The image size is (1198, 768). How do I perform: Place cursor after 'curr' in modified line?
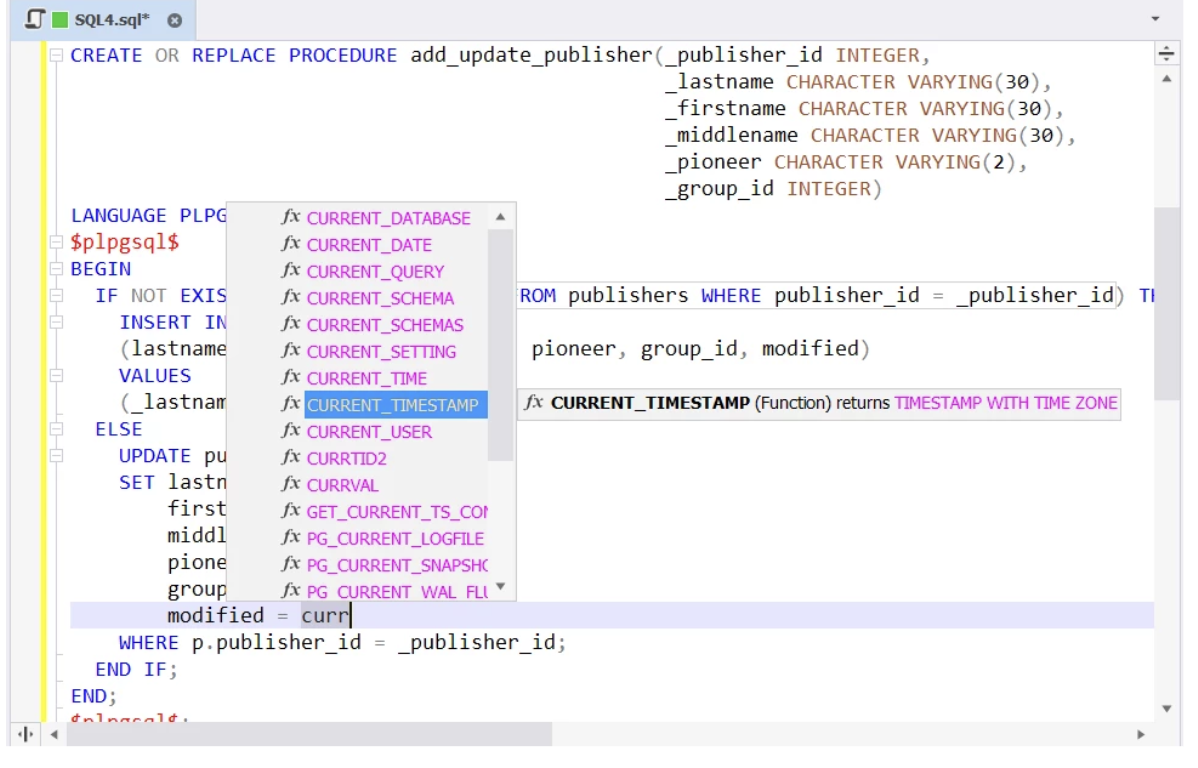tap(351, 616)
